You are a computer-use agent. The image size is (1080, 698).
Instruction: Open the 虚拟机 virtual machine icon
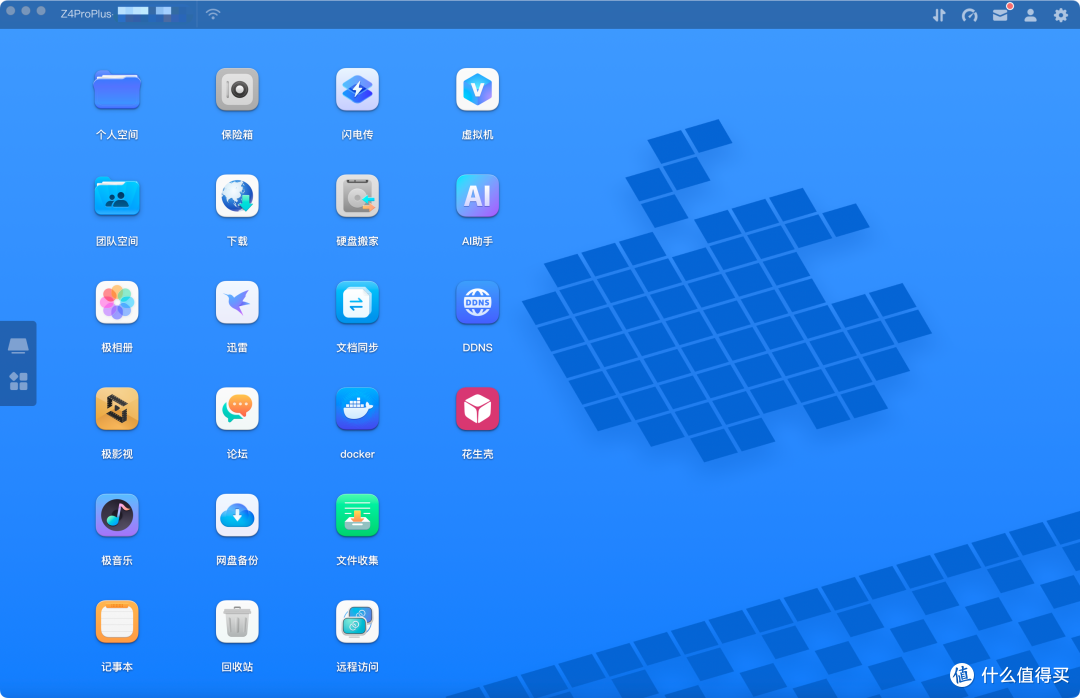pyautogui.click(x=477, y=90)
